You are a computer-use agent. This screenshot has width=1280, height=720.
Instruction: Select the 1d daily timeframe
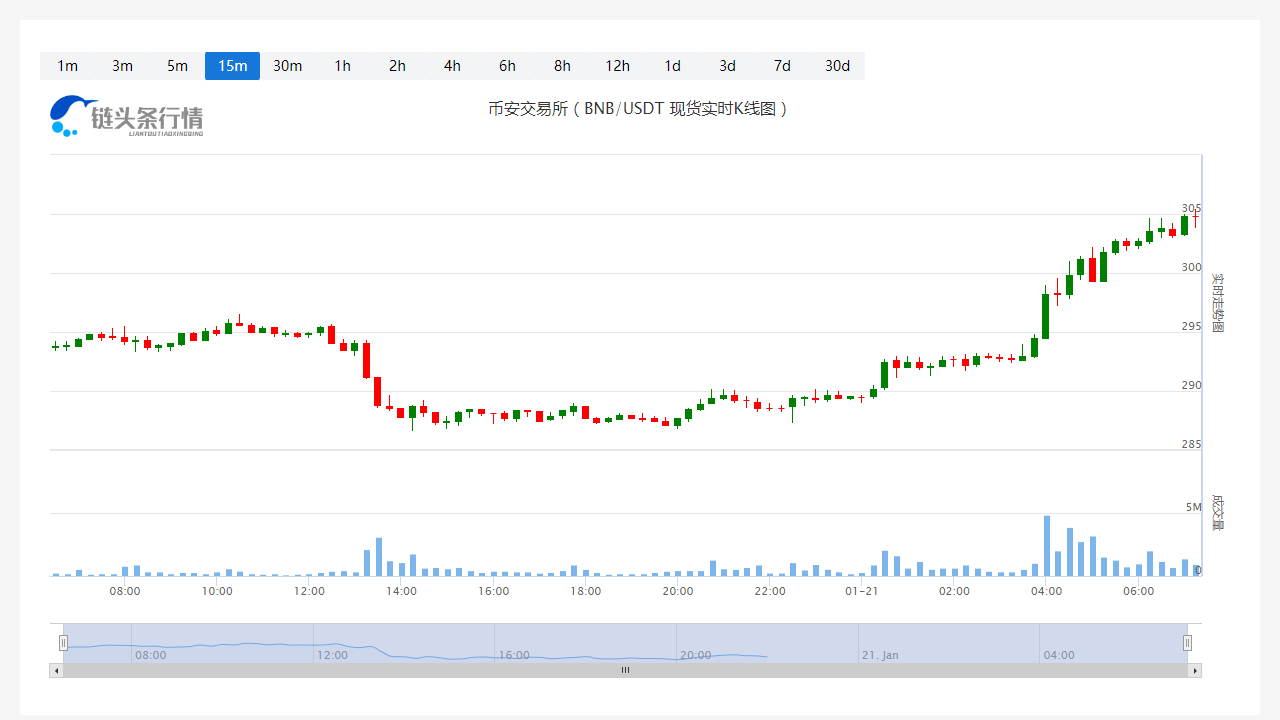point(672,66)
